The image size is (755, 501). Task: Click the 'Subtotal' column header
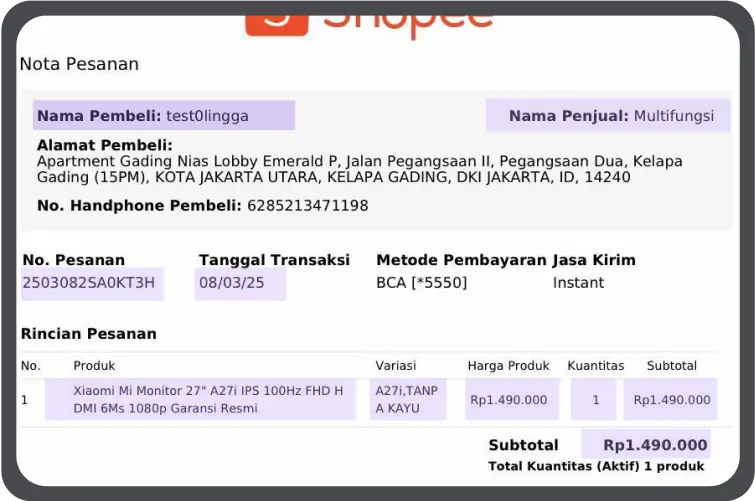click(x=672, y=366)
